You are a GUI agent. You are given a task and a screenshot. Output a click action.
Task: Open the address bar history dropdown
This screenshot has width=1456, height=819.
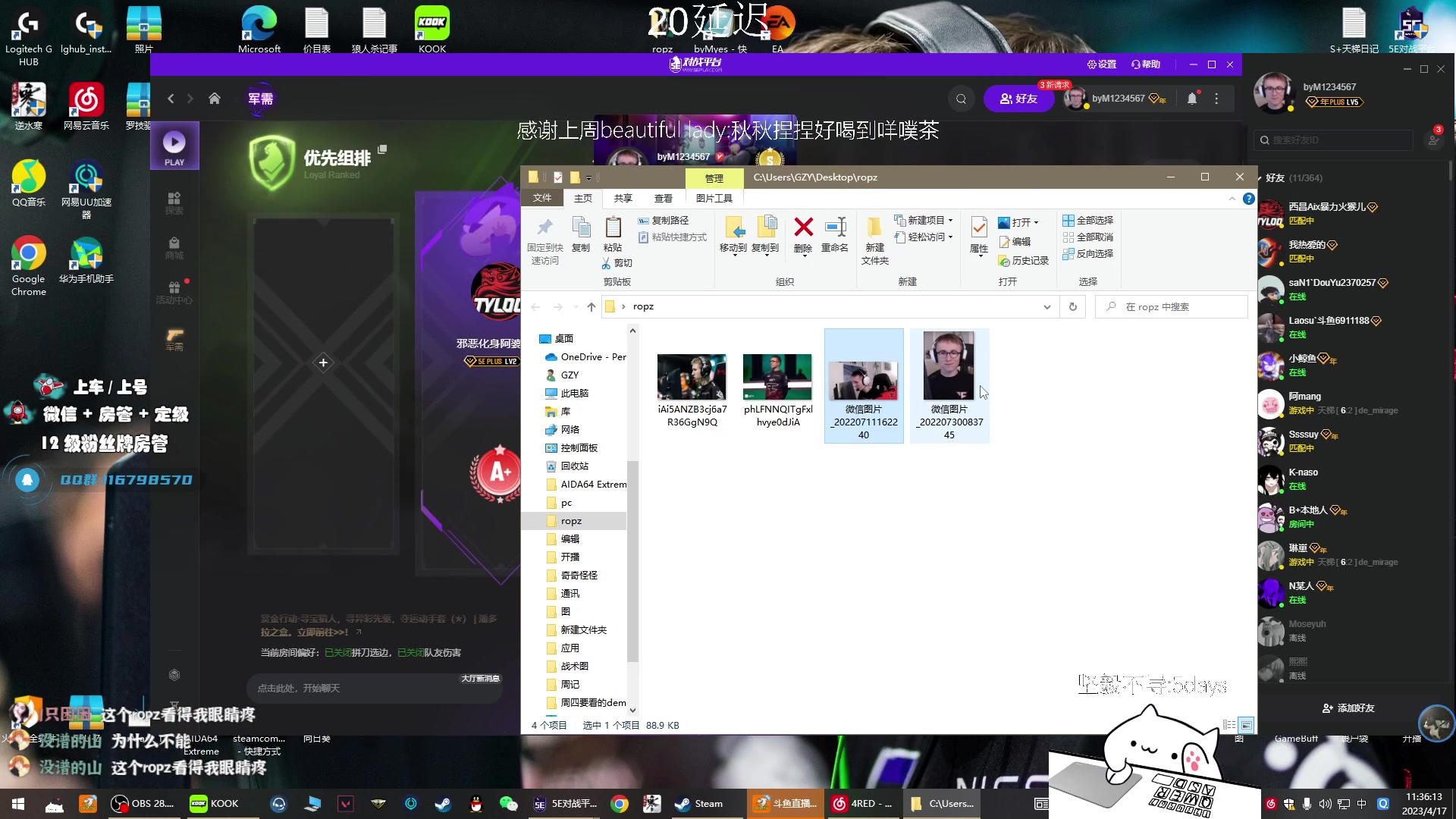point(1046,306)
